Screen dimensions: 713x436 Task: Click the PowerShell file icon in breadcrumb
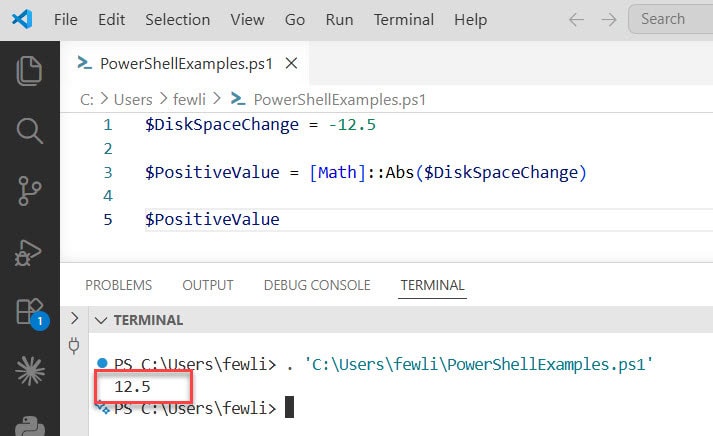click(x=238, y=99)
